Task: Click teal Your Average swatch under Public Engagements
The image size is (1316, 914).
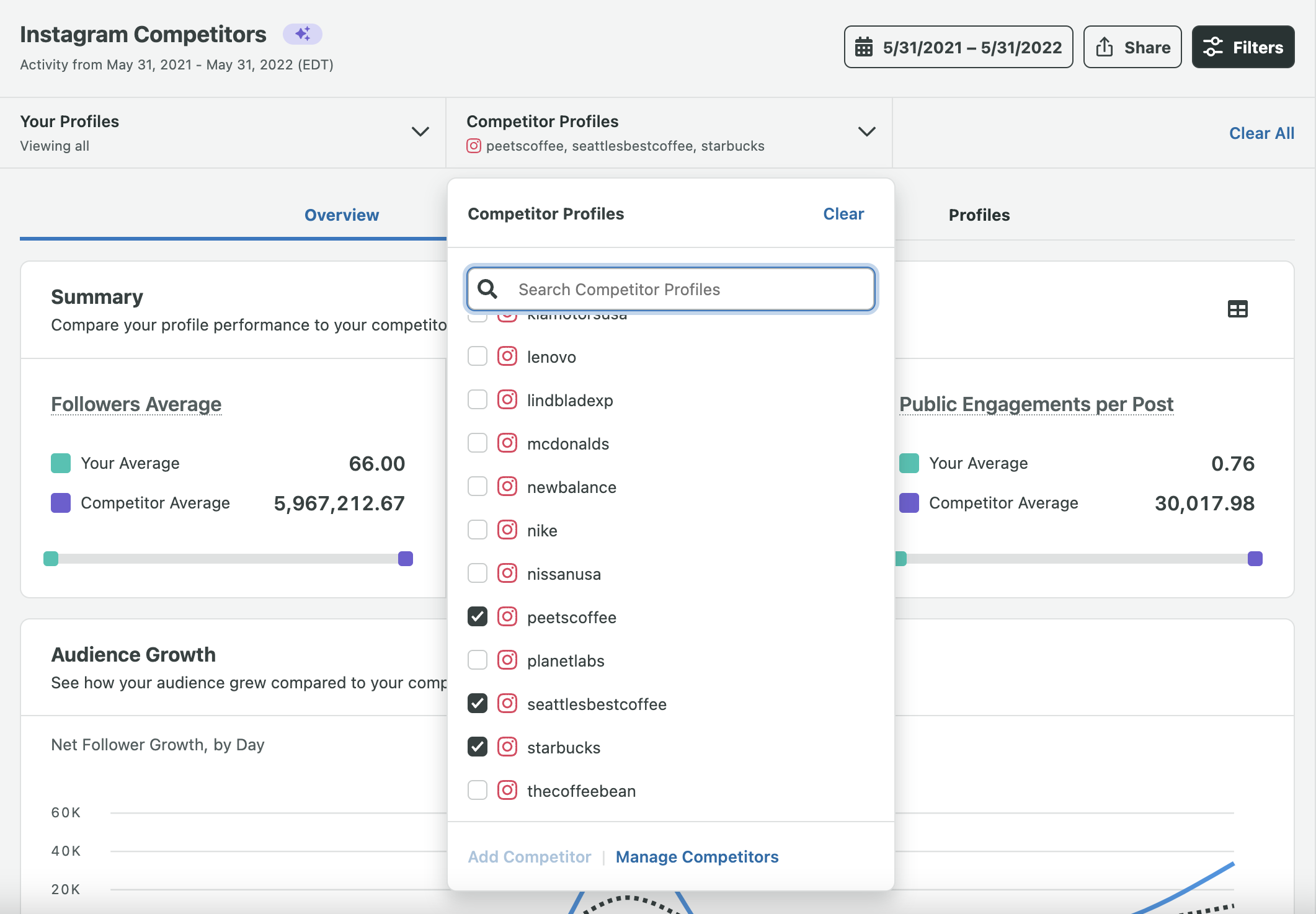Action: (x=909, y=463)
